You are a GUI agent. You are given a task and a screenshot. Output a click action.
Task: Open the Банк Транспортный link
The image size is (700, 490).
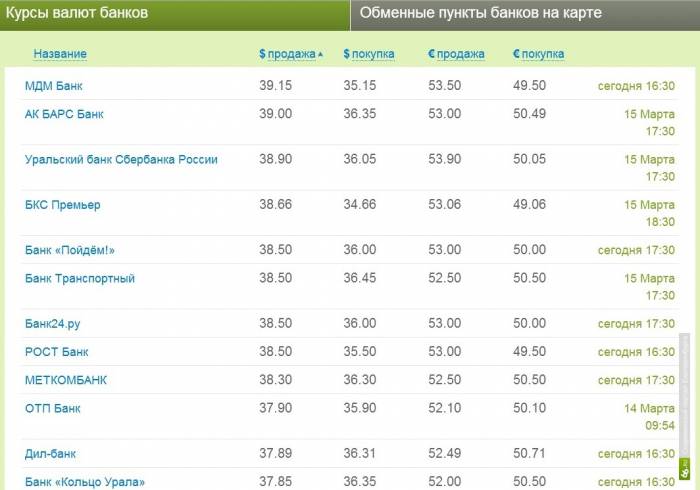79,278
